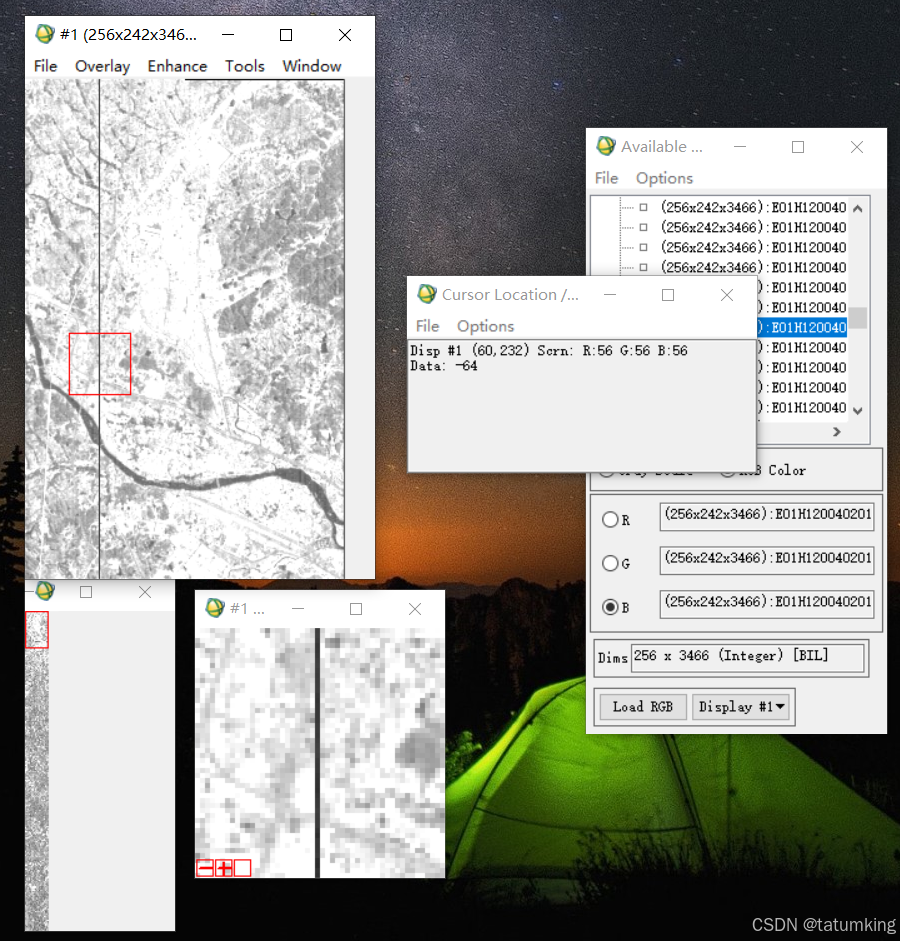Close the main display window

(x=345, y=35)
